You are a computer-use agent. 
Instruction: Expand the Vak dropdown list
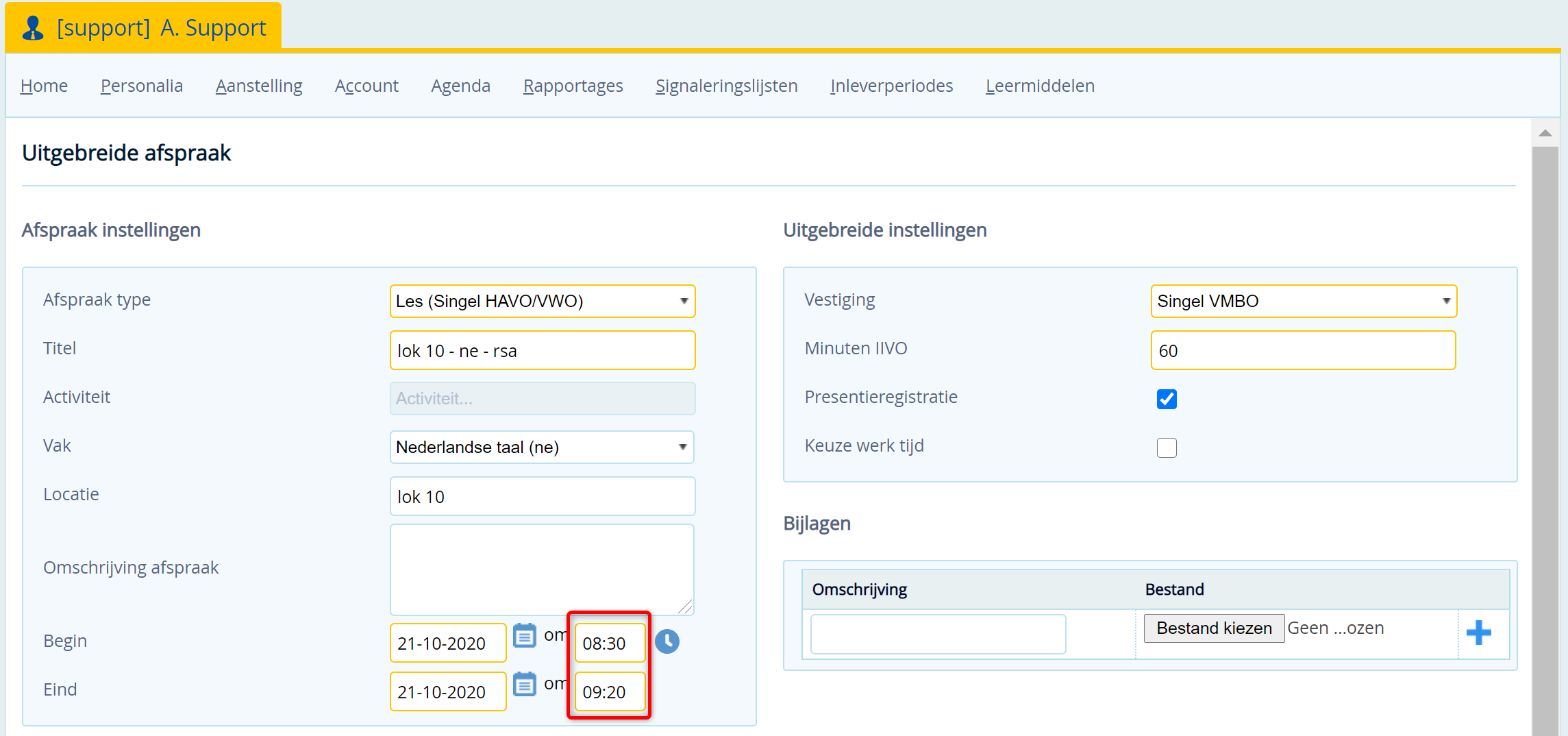pos(542,447)
